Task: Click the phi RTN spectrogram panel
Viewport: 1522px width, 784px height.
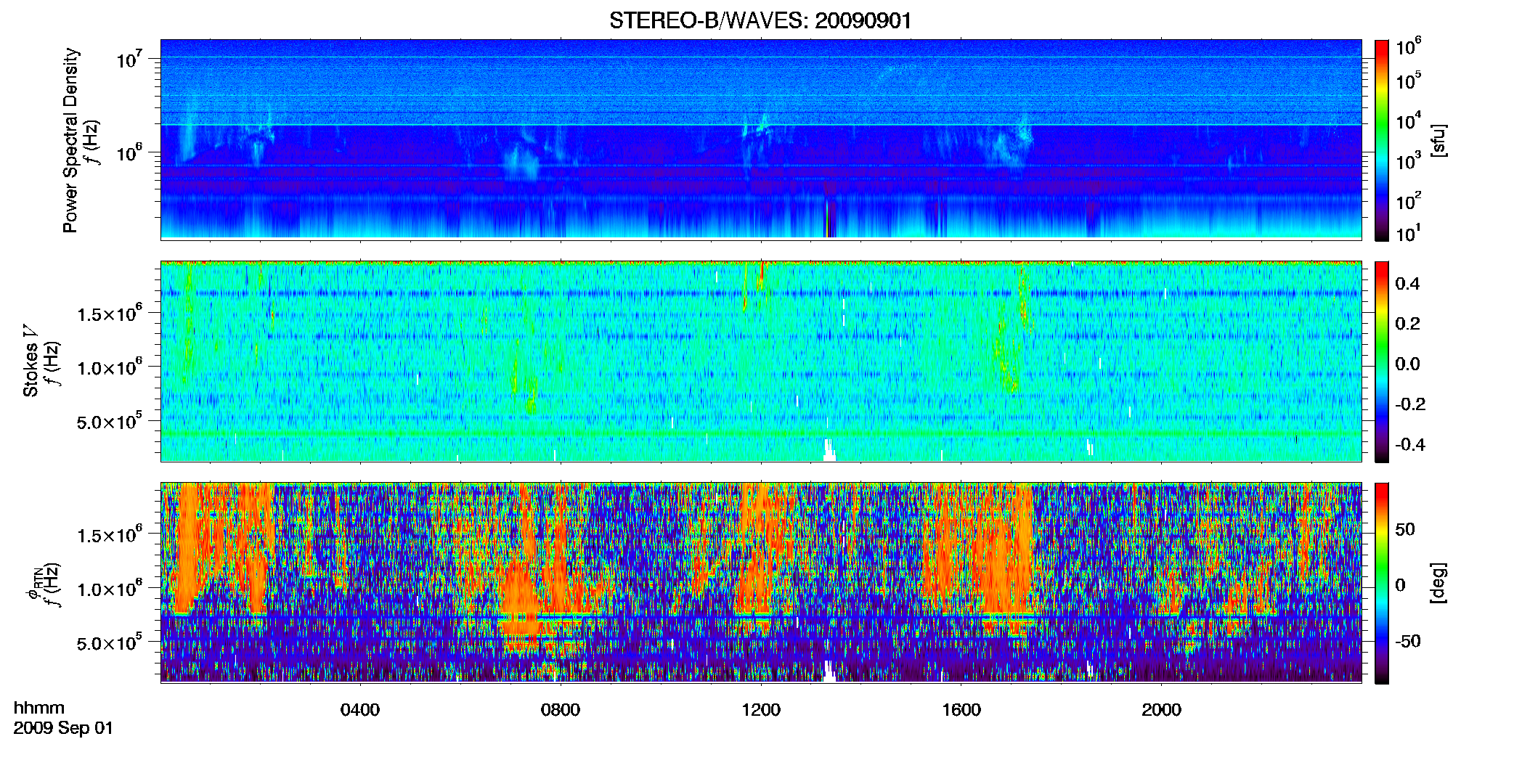Action: 761,583
